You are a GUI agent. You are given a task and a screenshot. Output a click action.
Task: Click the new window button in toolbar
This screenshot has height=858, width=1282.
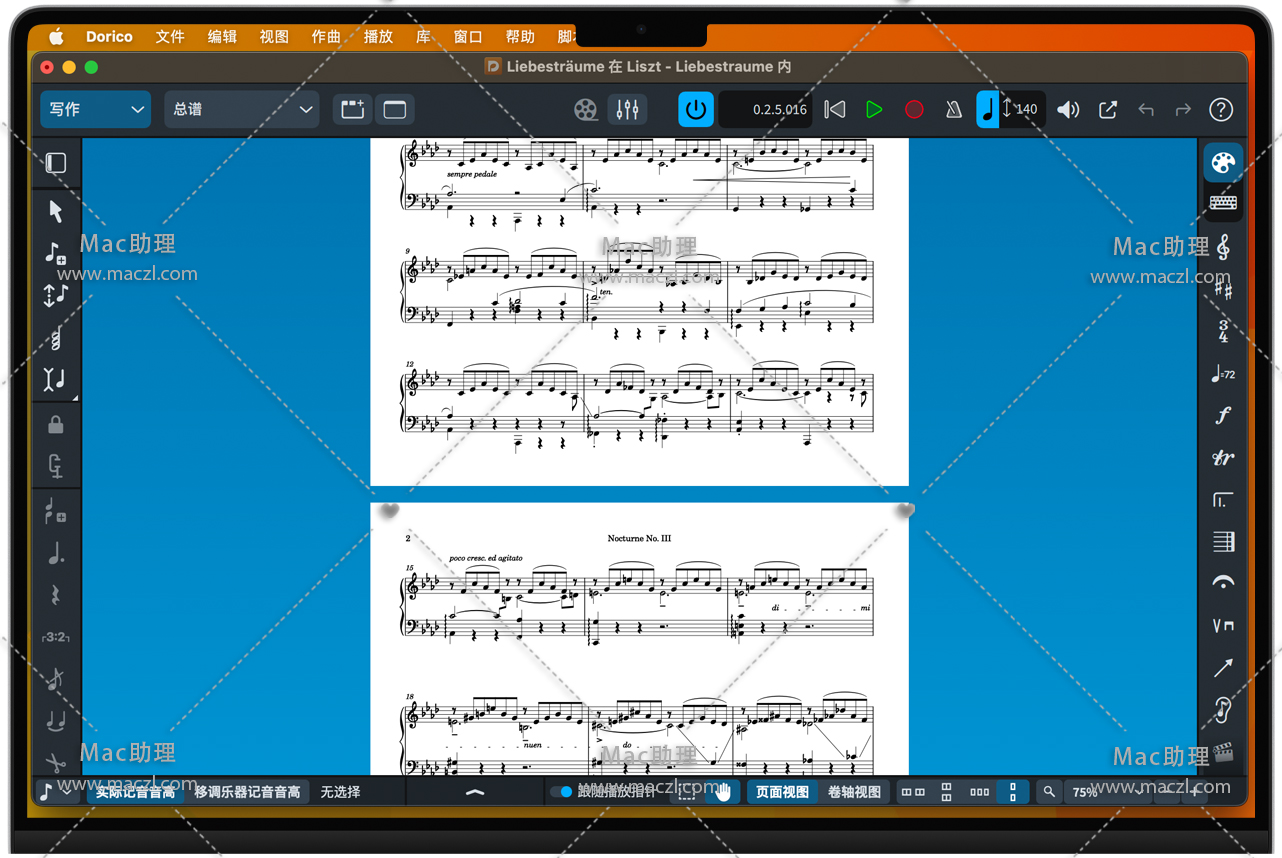tap(395, 110)
